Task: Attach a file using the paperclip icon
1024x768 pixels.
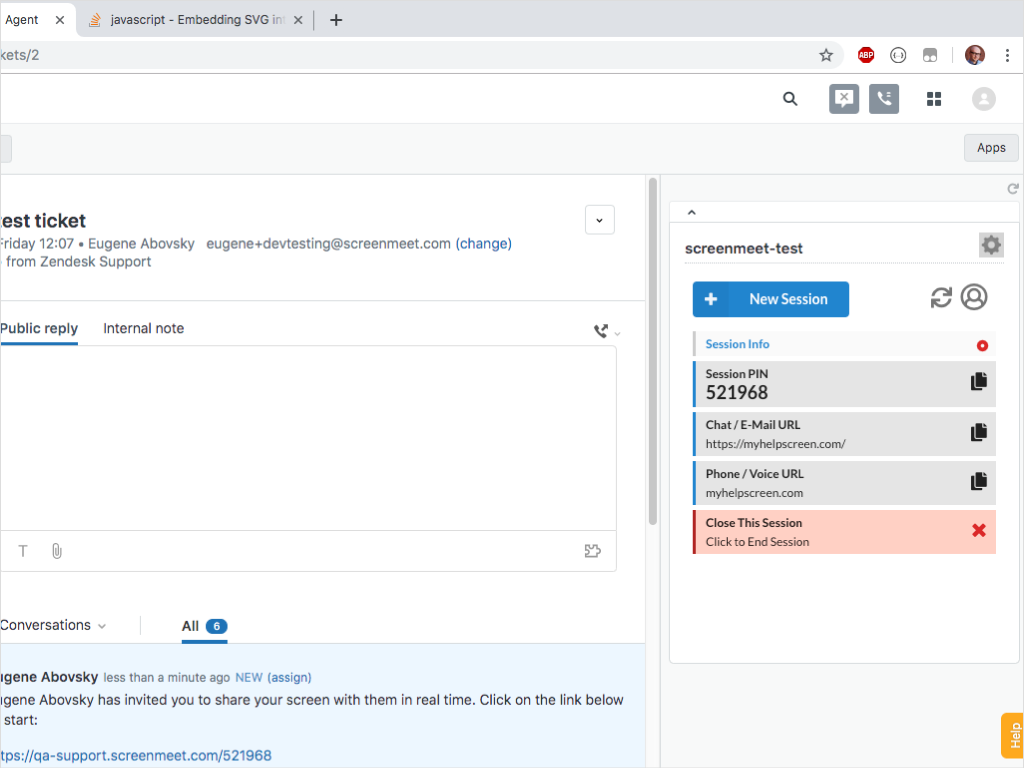Action: 57,551
